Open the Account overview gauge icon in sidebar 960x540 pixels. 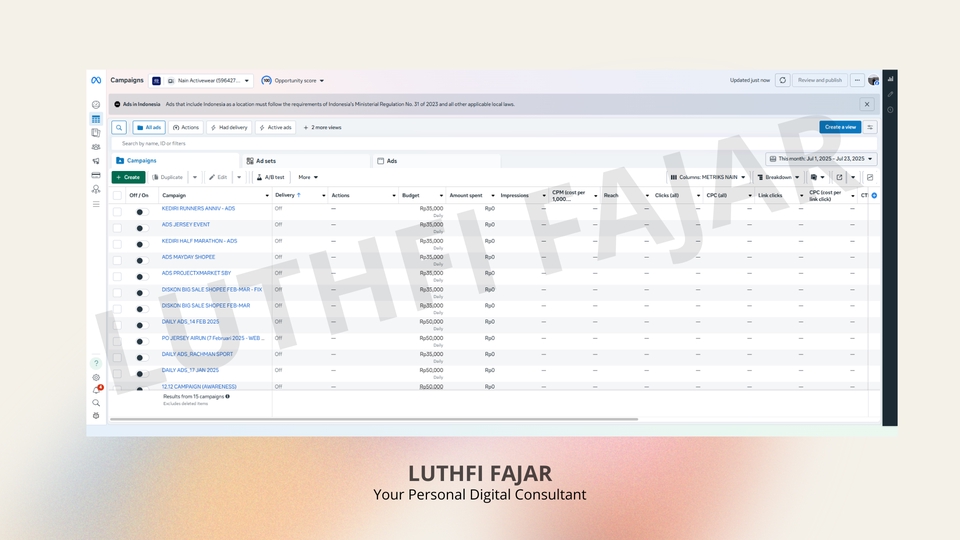tap(96, 105)
